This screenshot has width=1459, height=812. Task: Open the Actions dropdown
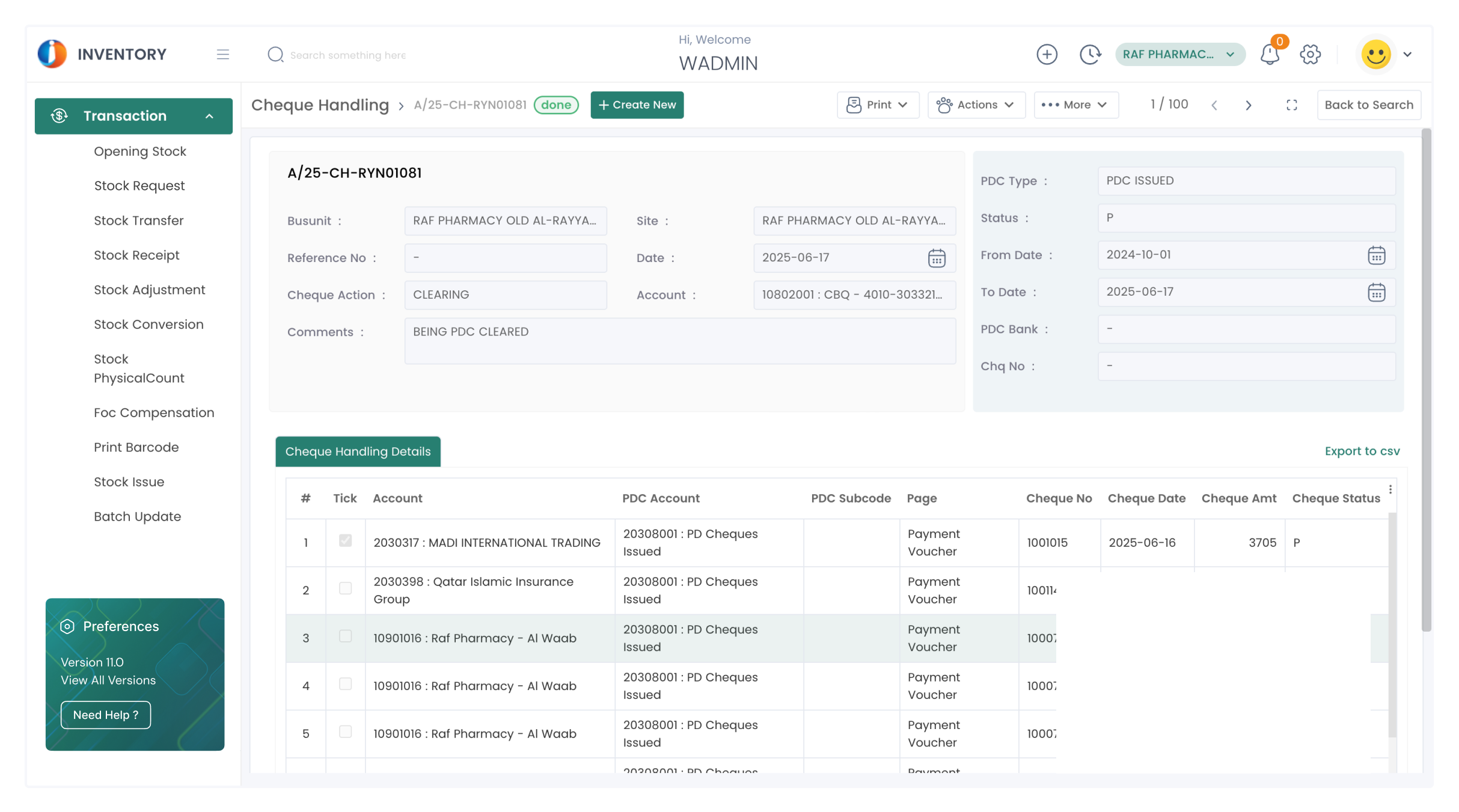click(x=976, y=105)
